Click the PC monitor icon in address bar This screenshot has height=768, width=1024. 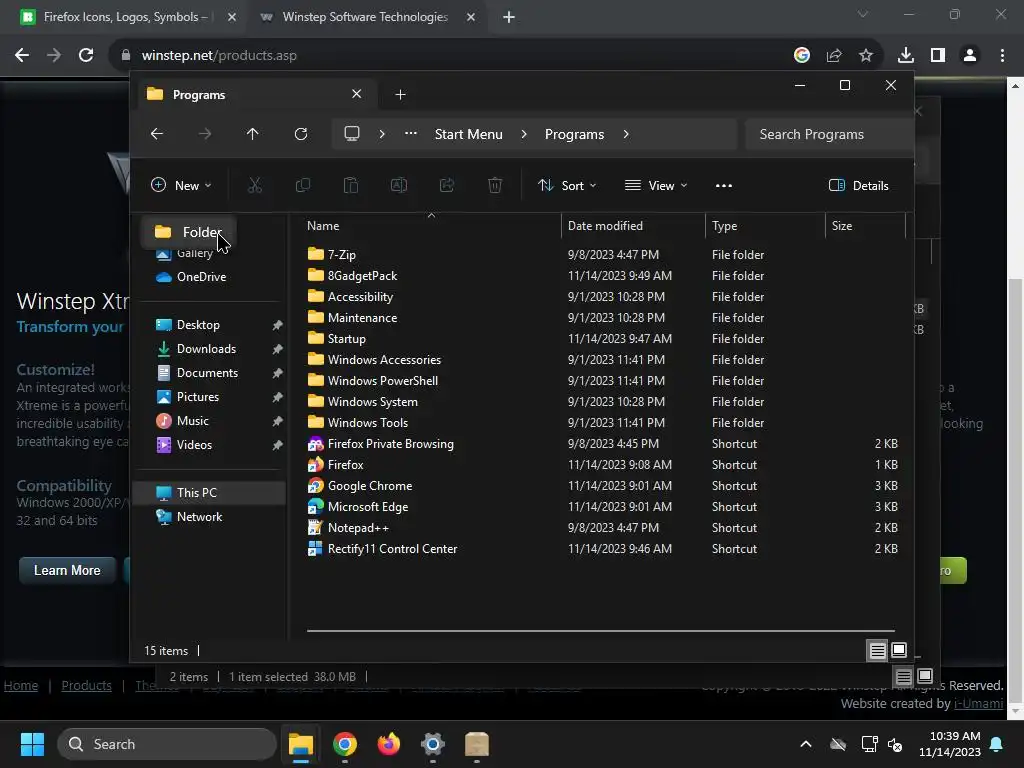click(352, 134)
